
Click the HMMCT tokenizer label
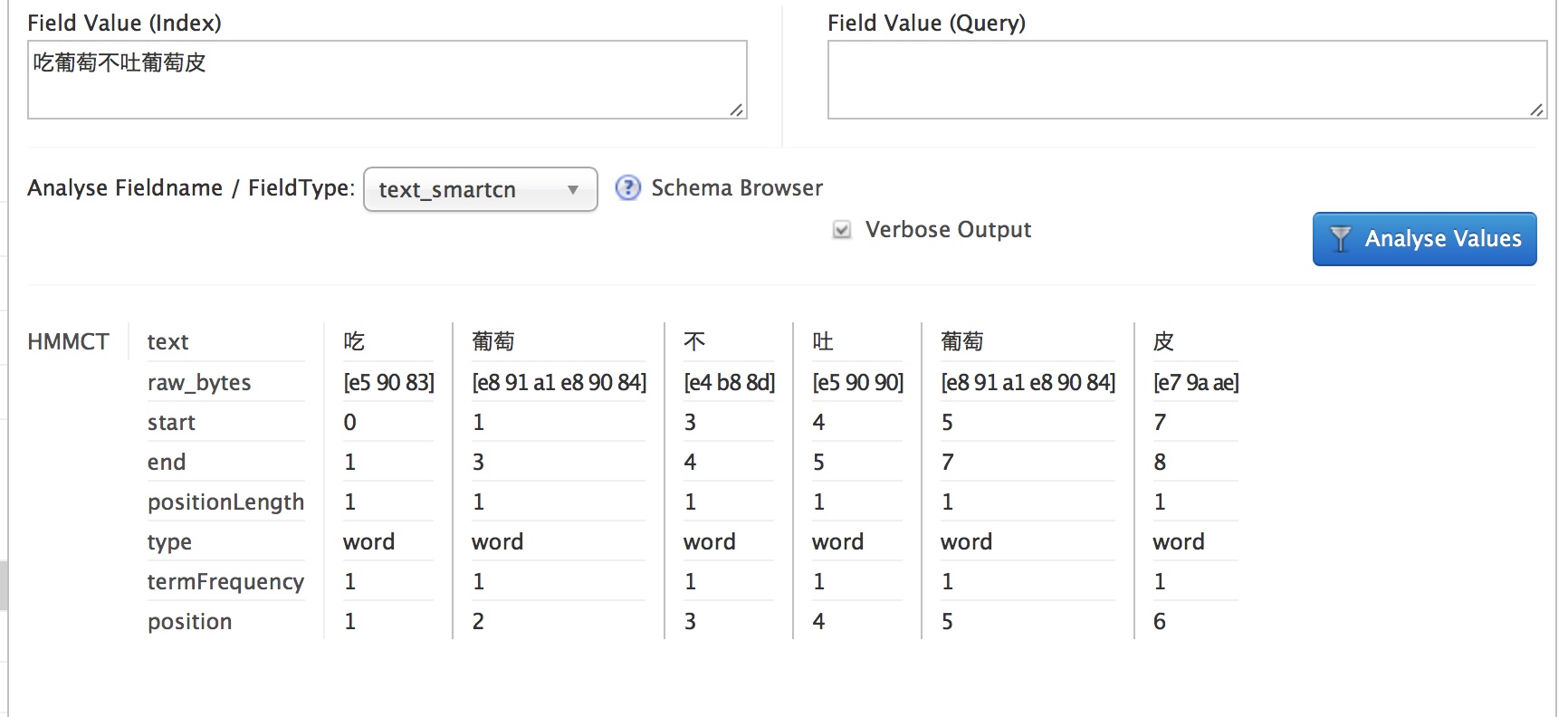point(68,341)
